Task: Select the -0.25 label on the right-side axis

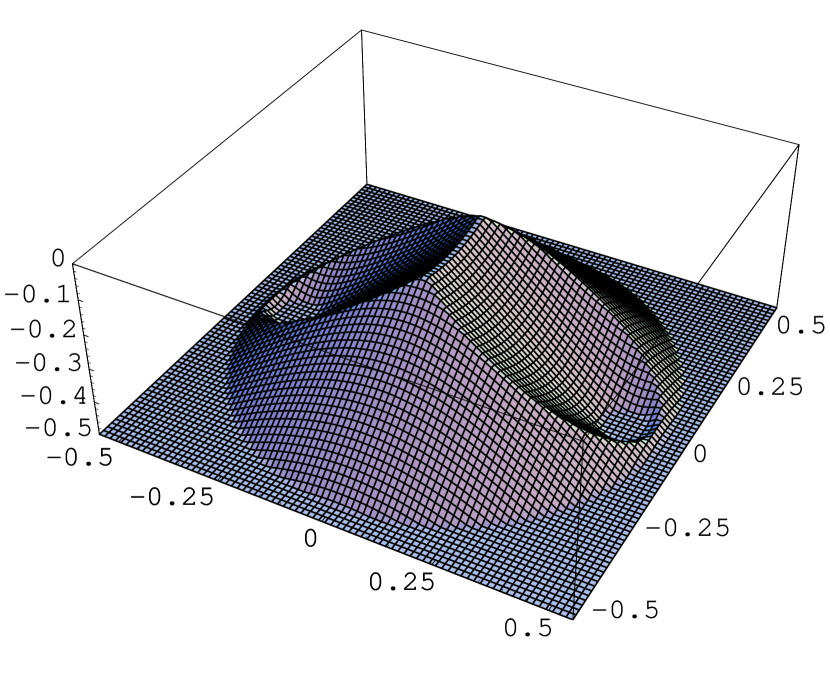Action: pyautogui.click(x=688, y=528)
